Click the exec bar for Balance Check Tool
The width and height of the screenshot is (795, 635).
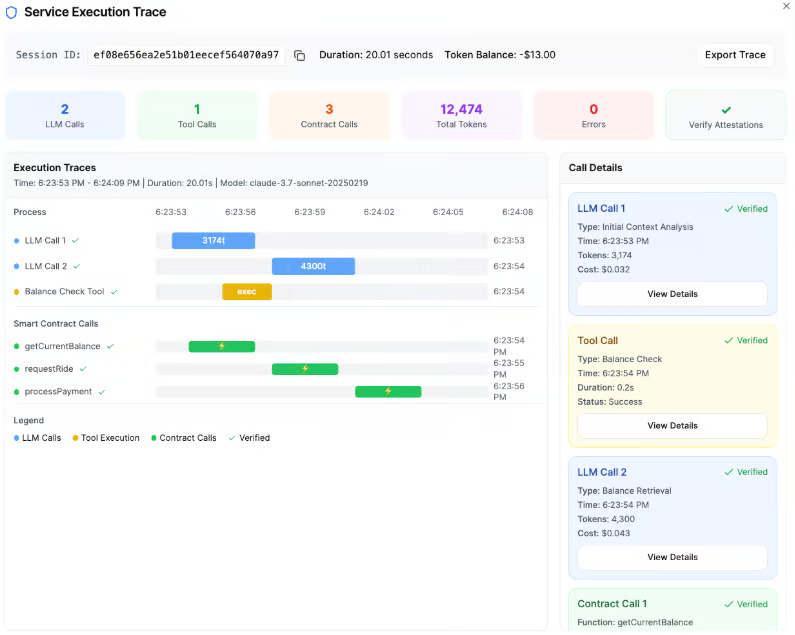(x=247, y=292)
